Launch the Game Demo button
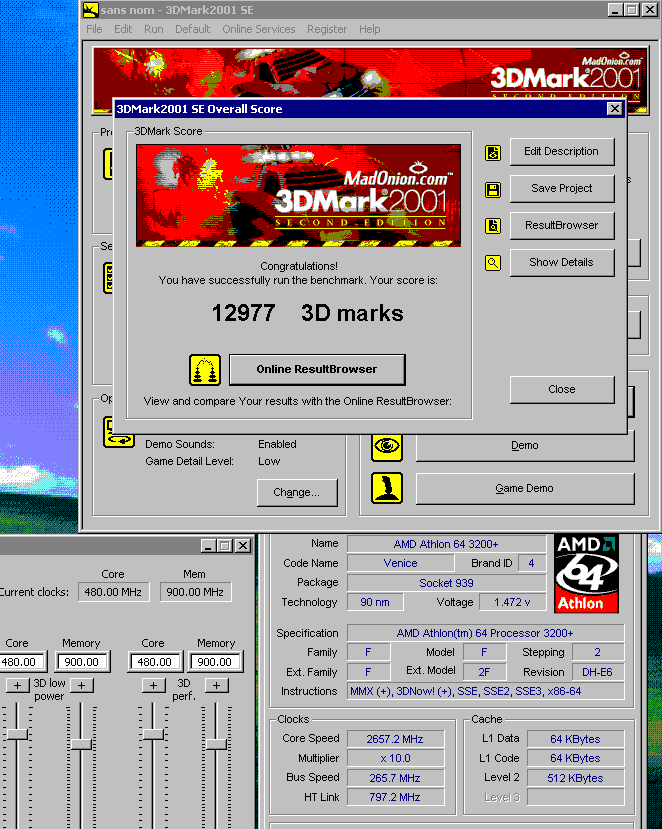 (525, 489)
